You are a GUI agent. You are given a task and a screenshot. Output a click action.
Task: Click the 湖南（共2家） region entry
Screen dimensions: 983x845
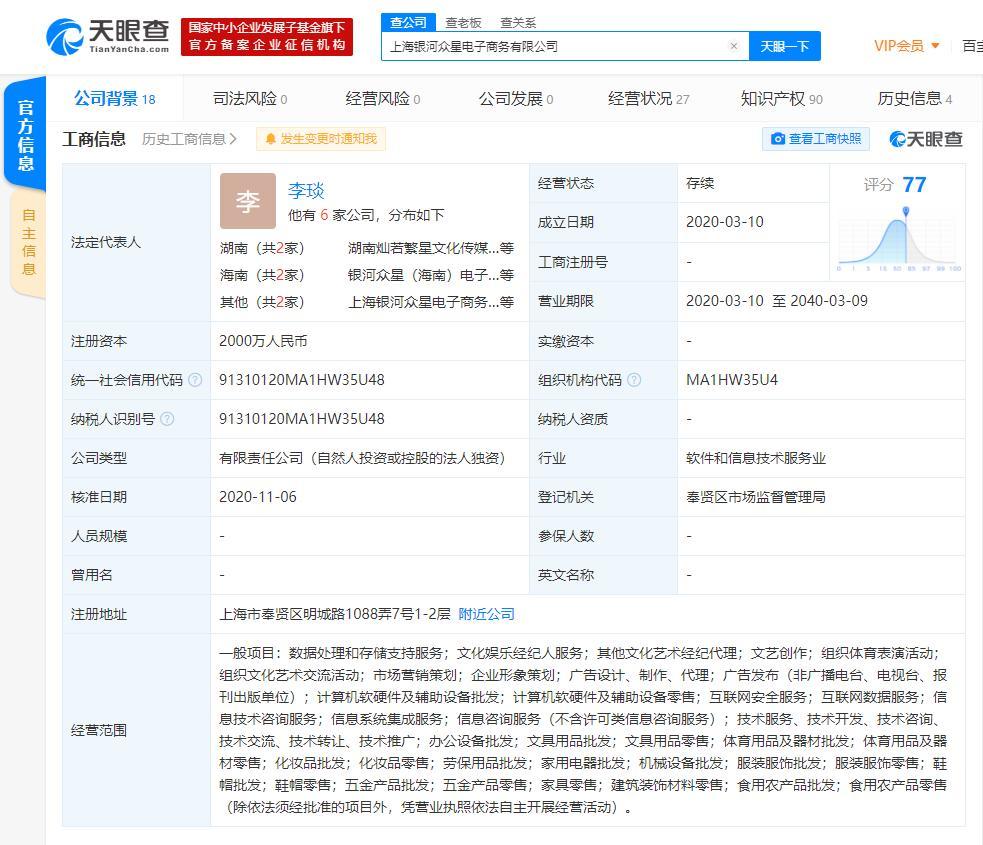click(x=262, y=248)
